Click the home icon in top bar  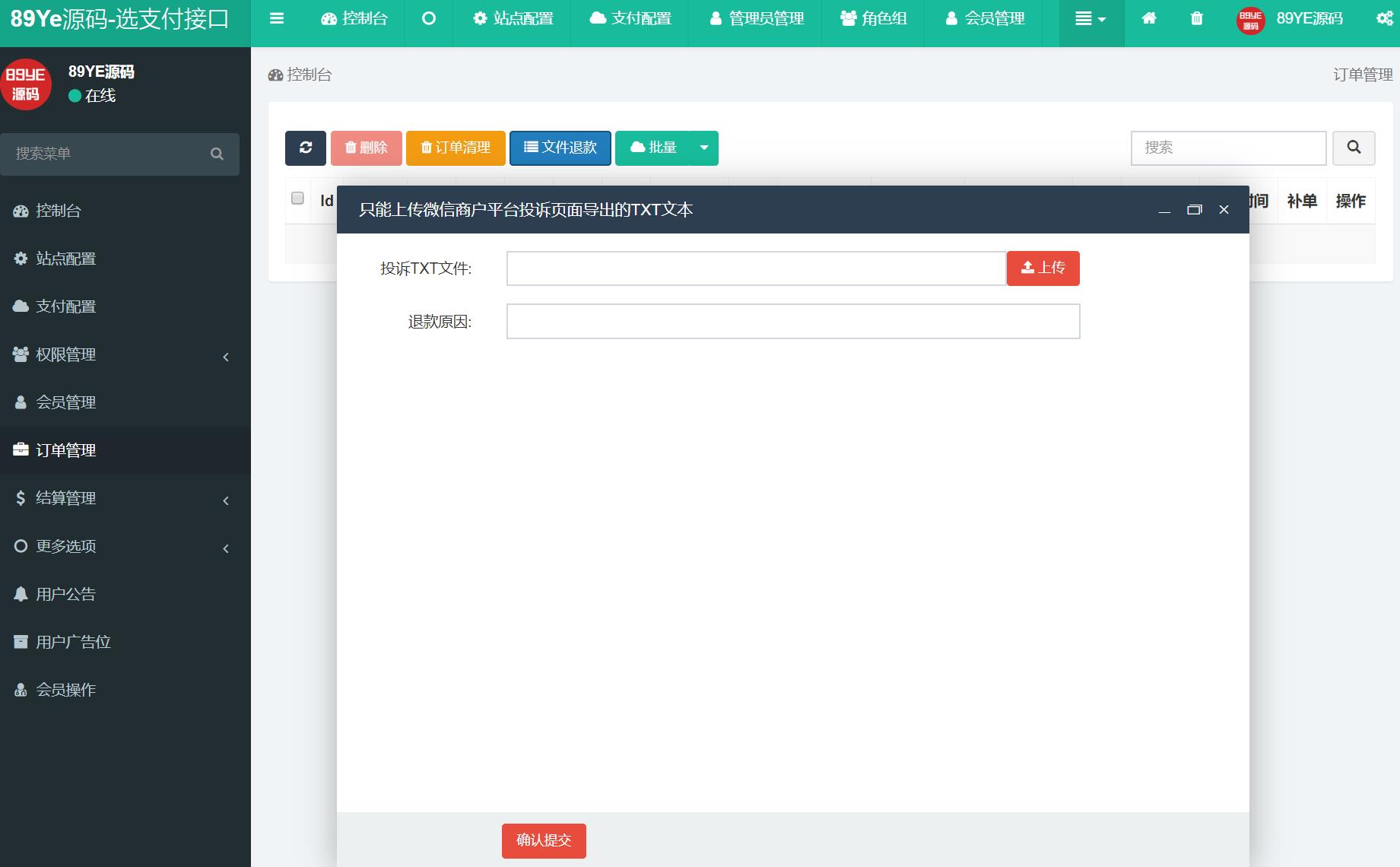tap(1149, 18)
